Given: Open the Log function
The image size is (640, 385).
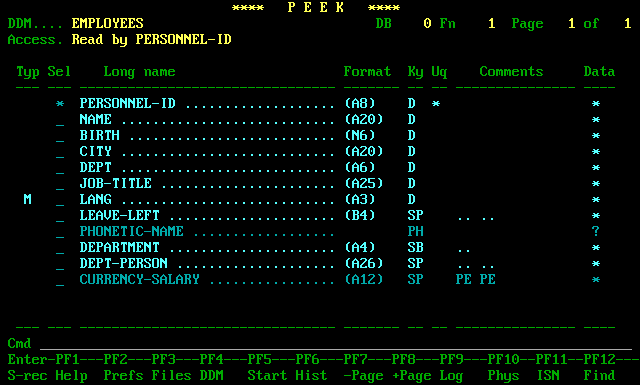Looking at the screenshot, I should tap(451, 375).
